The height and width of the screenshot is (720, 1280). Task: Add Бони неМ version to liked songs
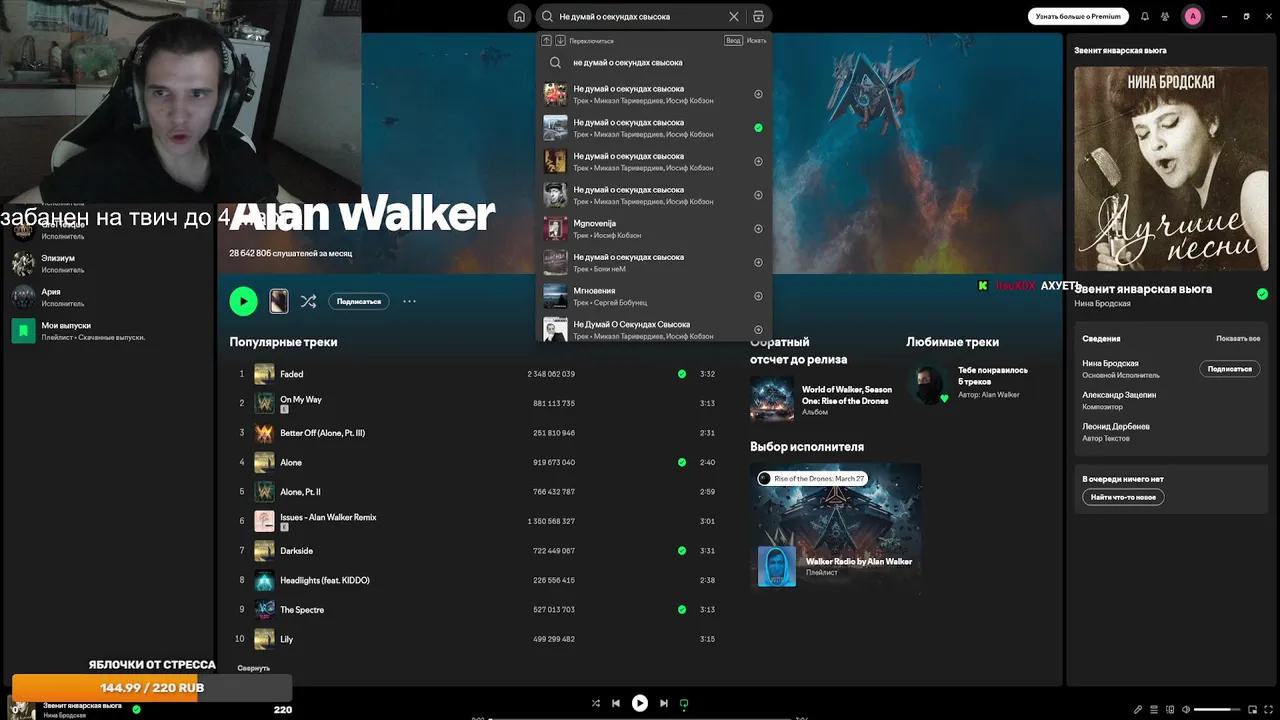(758, 262)
